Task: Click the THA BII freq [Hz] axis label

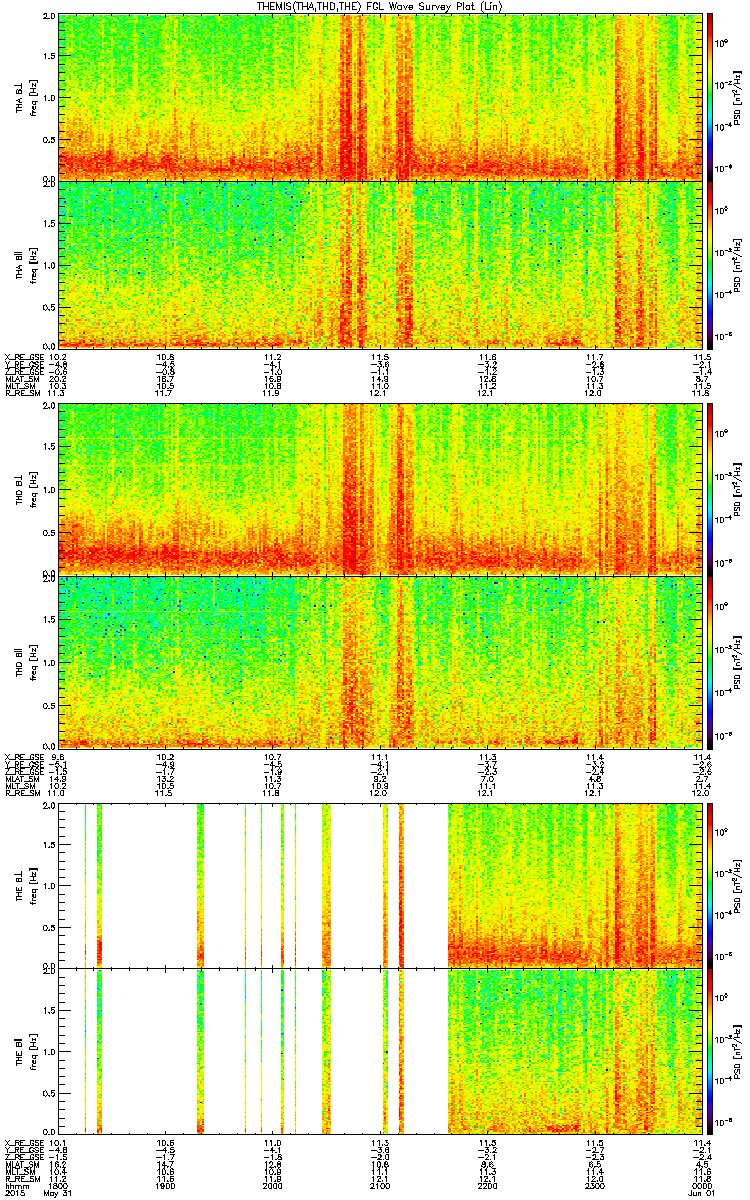Action: (33, 265)
